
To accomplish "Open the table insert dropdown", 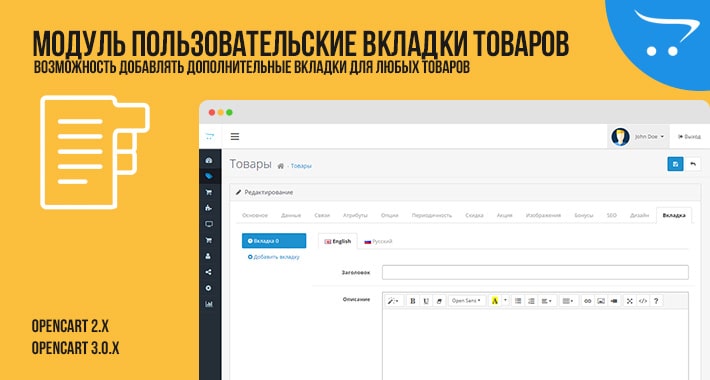I will pos(568,301).
